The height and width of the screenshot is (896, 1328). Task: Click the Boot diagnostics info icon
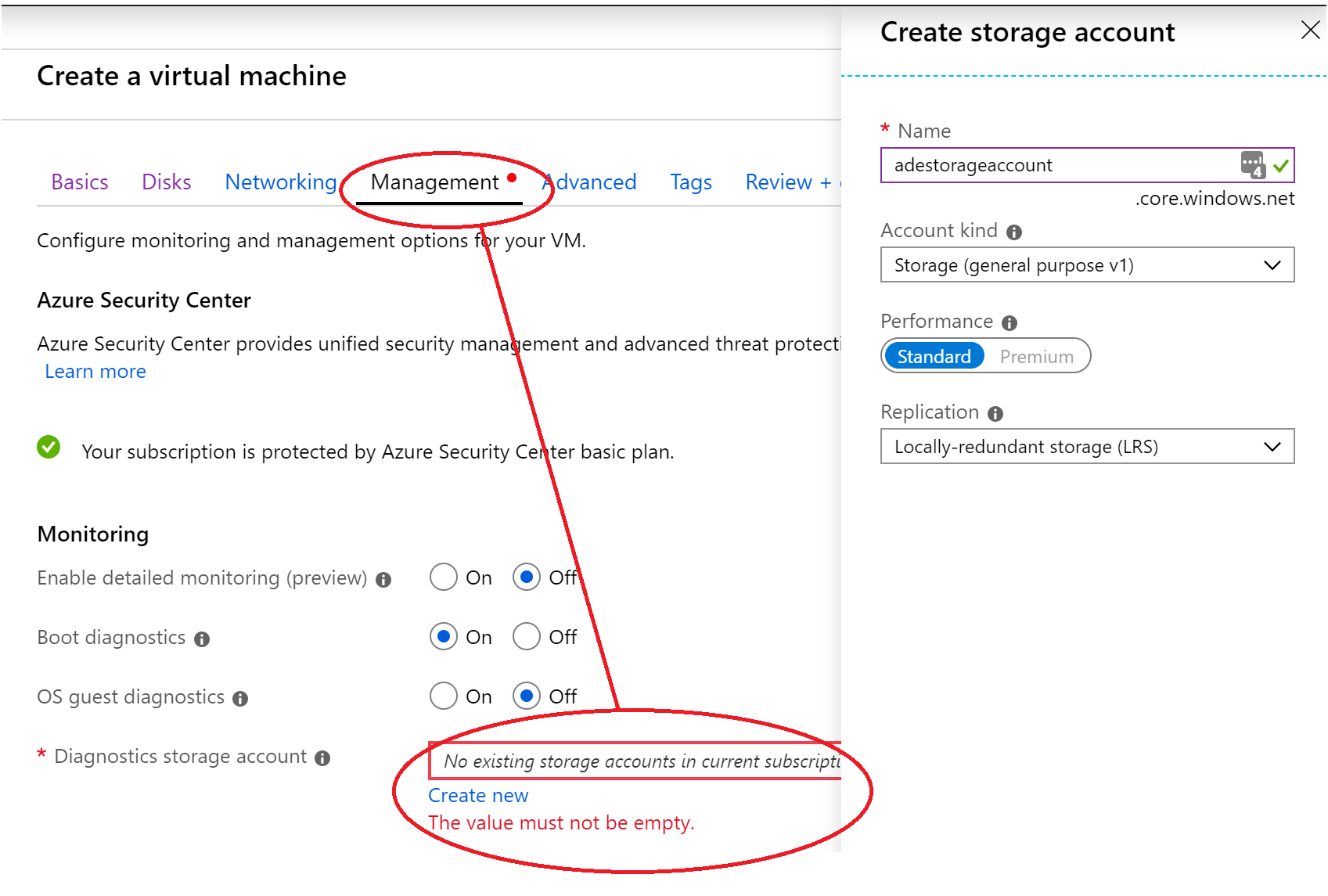(x=201, y=639)
